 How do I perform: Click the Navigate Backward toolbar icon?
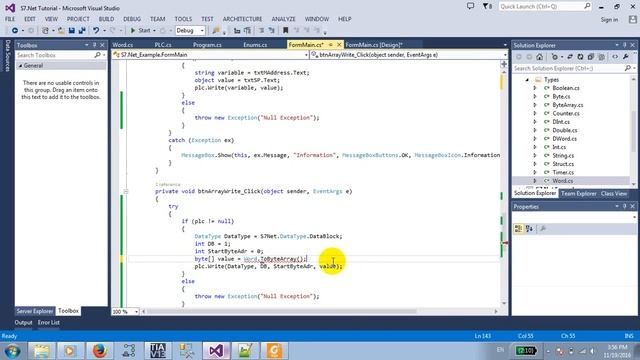pyautogui.click(x=15, y=31)
